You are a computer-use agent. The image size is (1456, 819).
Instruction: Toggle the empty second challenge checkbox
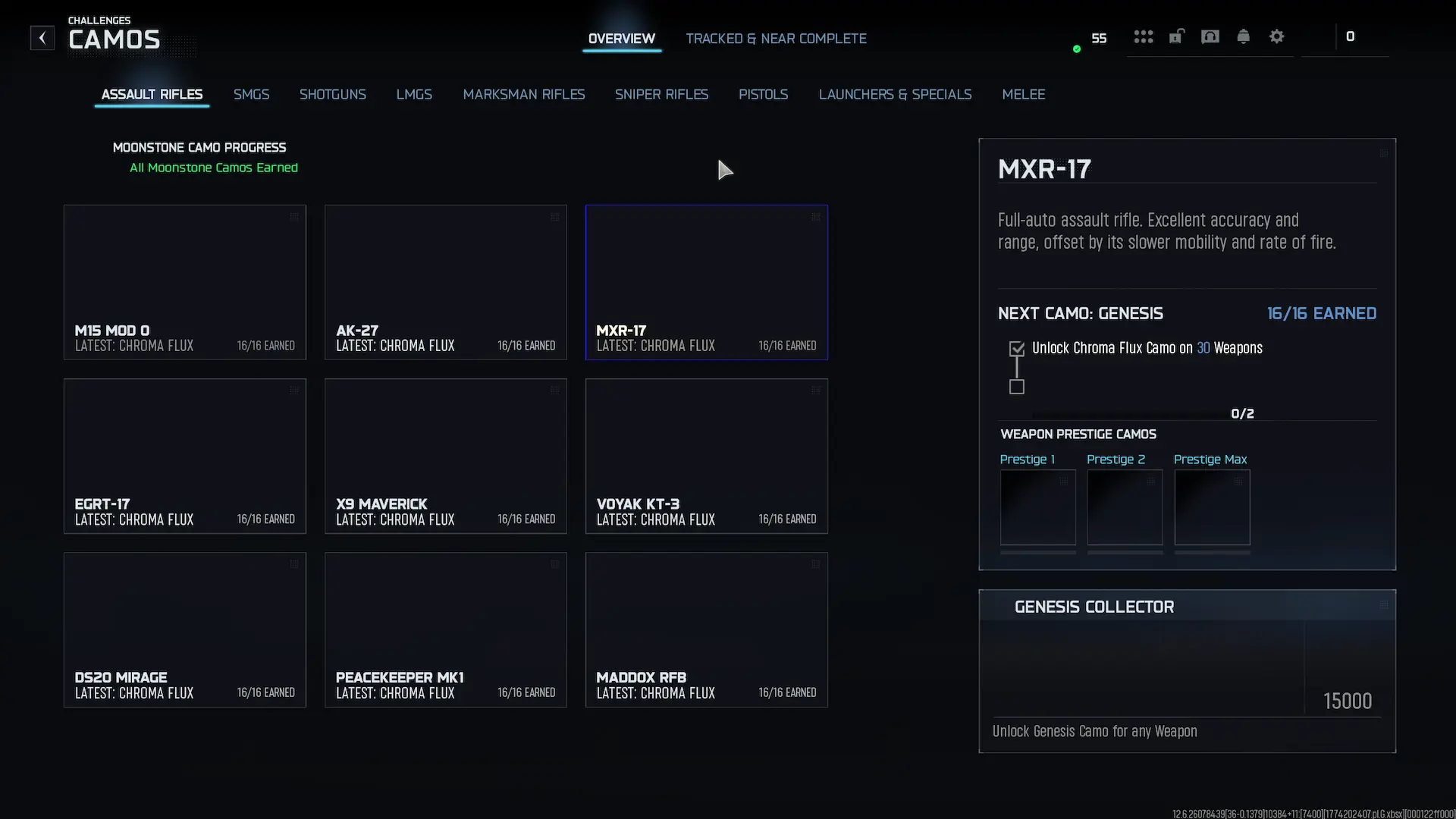pos(1017,387)
